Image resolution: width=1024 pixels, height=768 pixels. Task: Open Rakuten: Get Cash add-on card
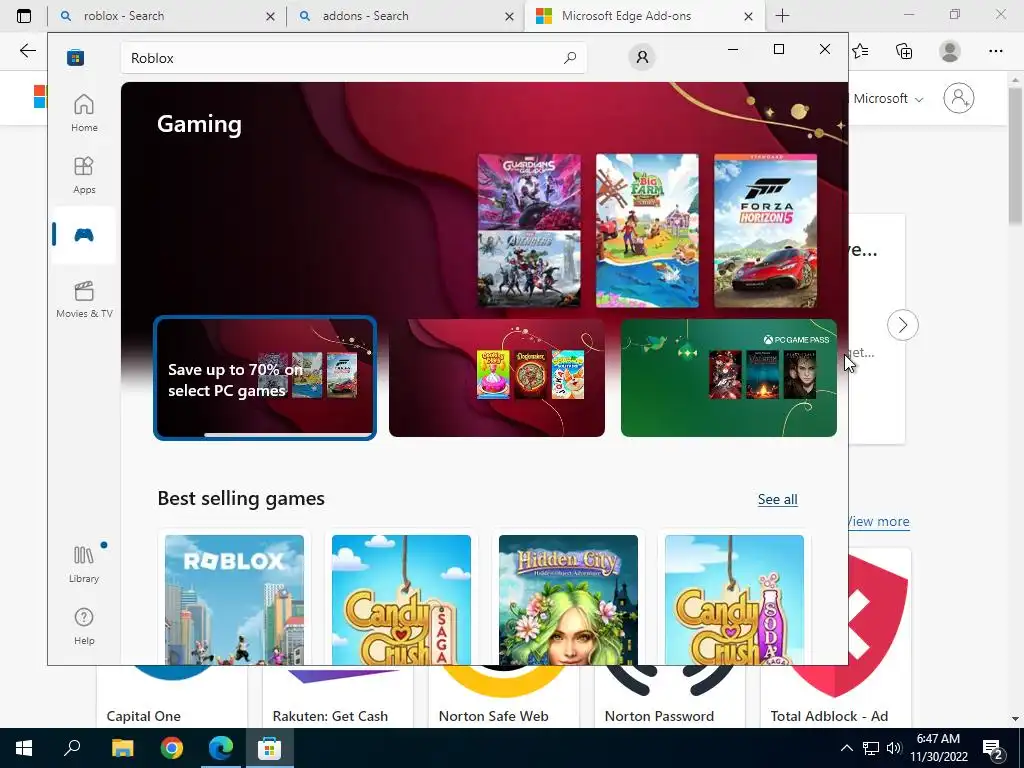[338, 696]
